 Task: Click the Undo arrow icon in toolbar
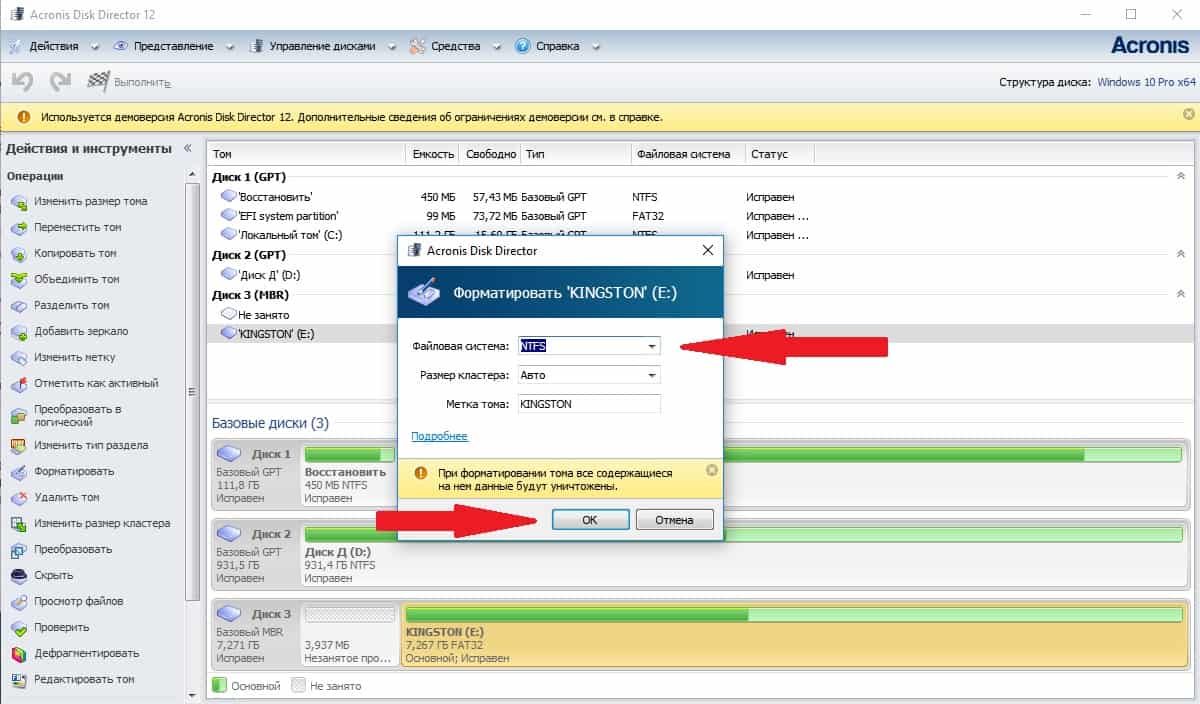click(x=22, y=81)
